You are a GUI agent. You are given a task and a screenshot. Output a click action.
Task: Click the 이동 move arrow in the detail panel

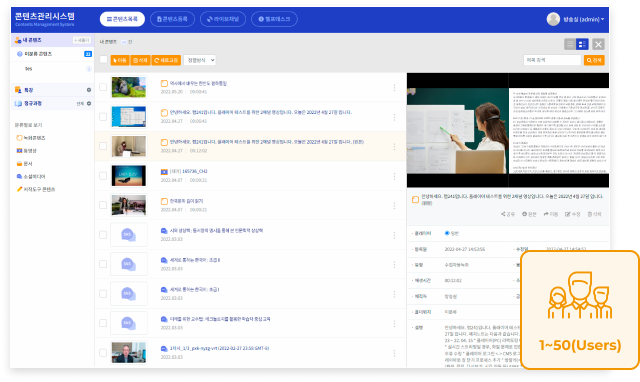551,214
